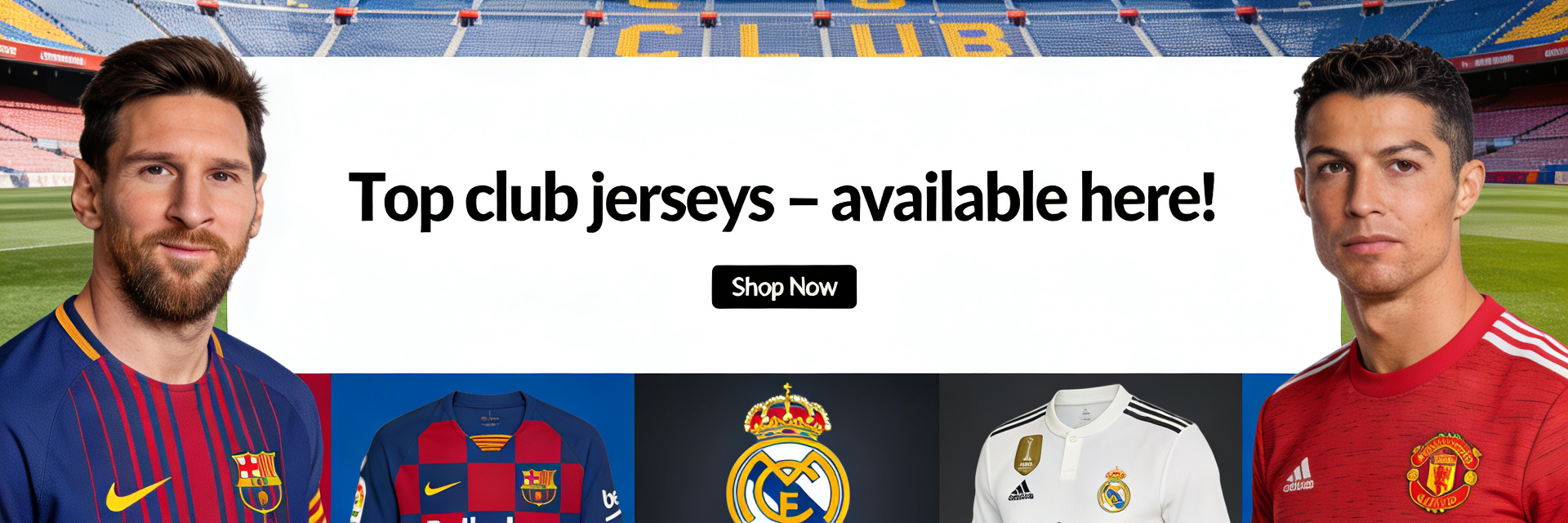Click the Barcelona crest on the striped jersey
This screenshot has height=523, width=1568.
pos(256,481)
